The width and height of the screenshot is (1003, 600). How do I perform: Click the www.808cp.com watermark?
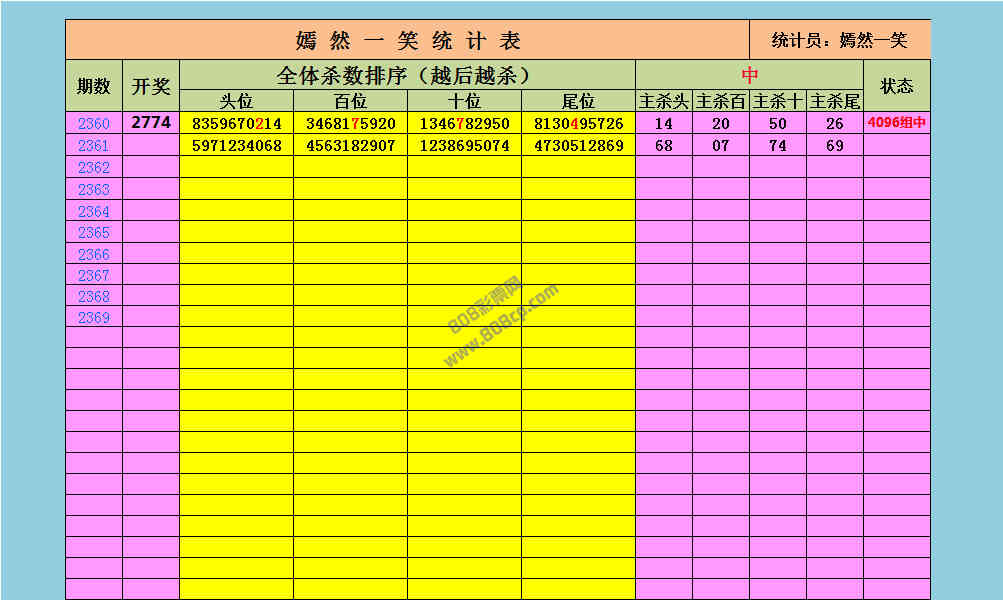(x=500, y=325)
